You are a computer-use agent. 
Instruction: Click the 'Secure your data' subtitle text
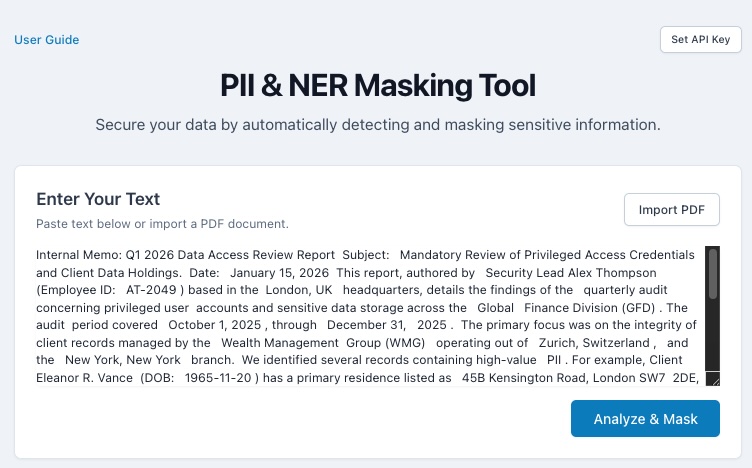(x=378, y=125)
